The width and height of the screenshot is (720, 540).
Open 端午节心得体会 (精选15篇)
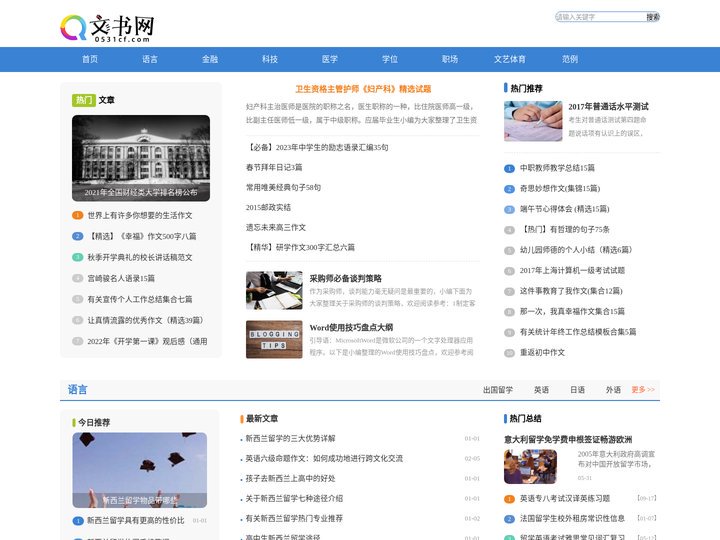coord(564,209)
